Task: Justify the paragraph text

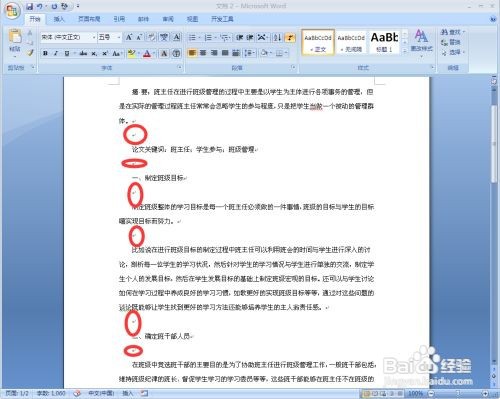Action: tap(225, 53)
